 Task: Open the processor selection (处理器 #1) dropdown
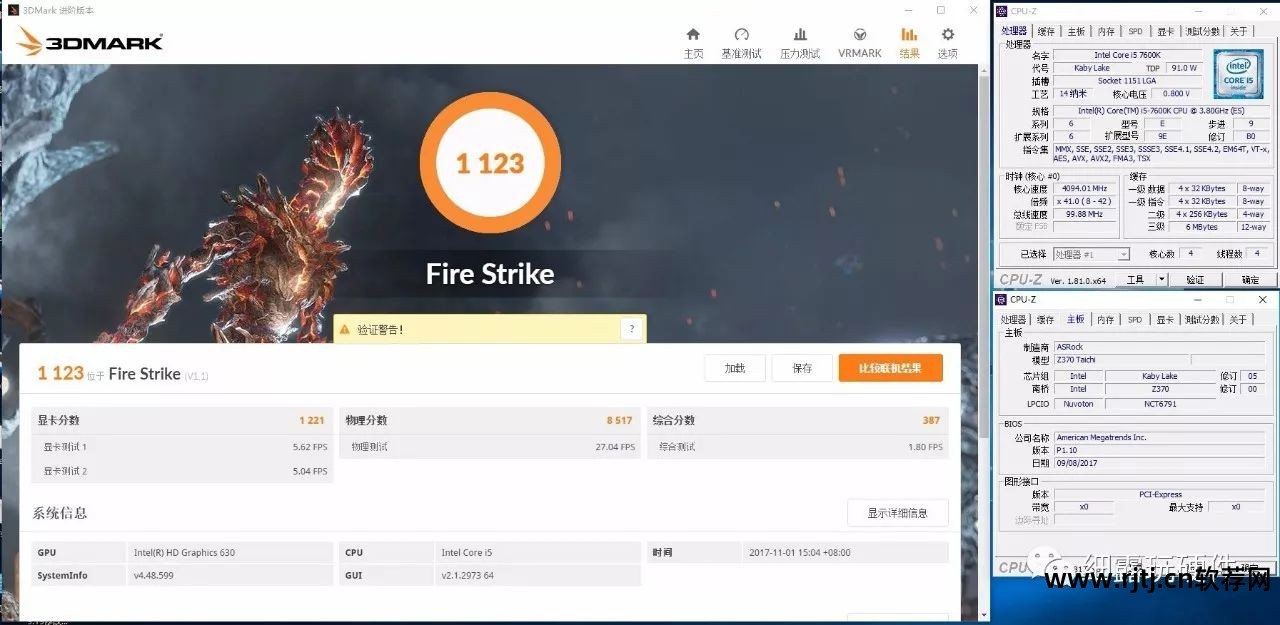pos(1091,254)
